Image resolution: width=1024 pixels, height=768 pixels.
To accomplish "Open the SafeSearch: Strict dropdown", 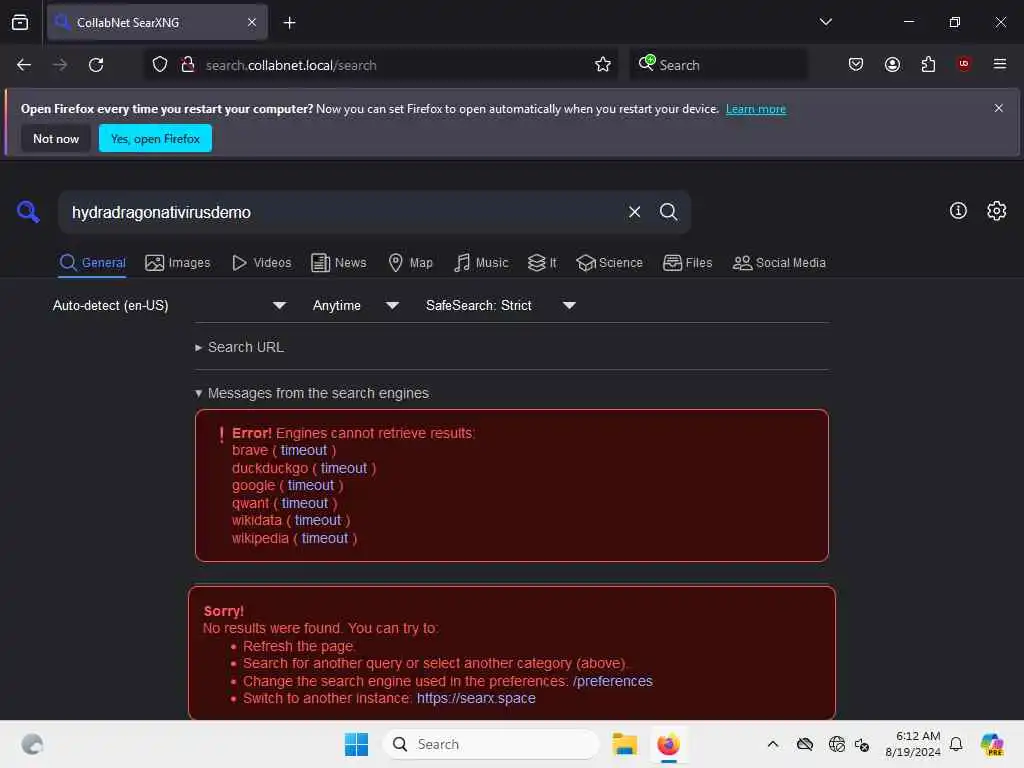I will 501,305.
